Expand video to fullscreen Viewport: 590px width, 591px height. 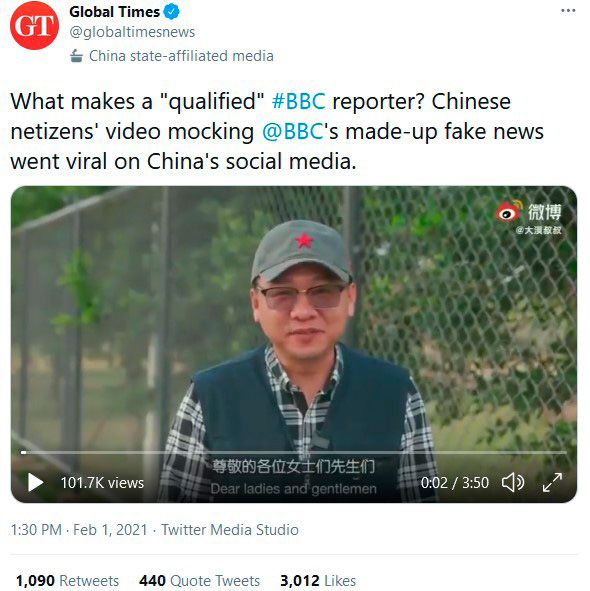tap(552, 482)
